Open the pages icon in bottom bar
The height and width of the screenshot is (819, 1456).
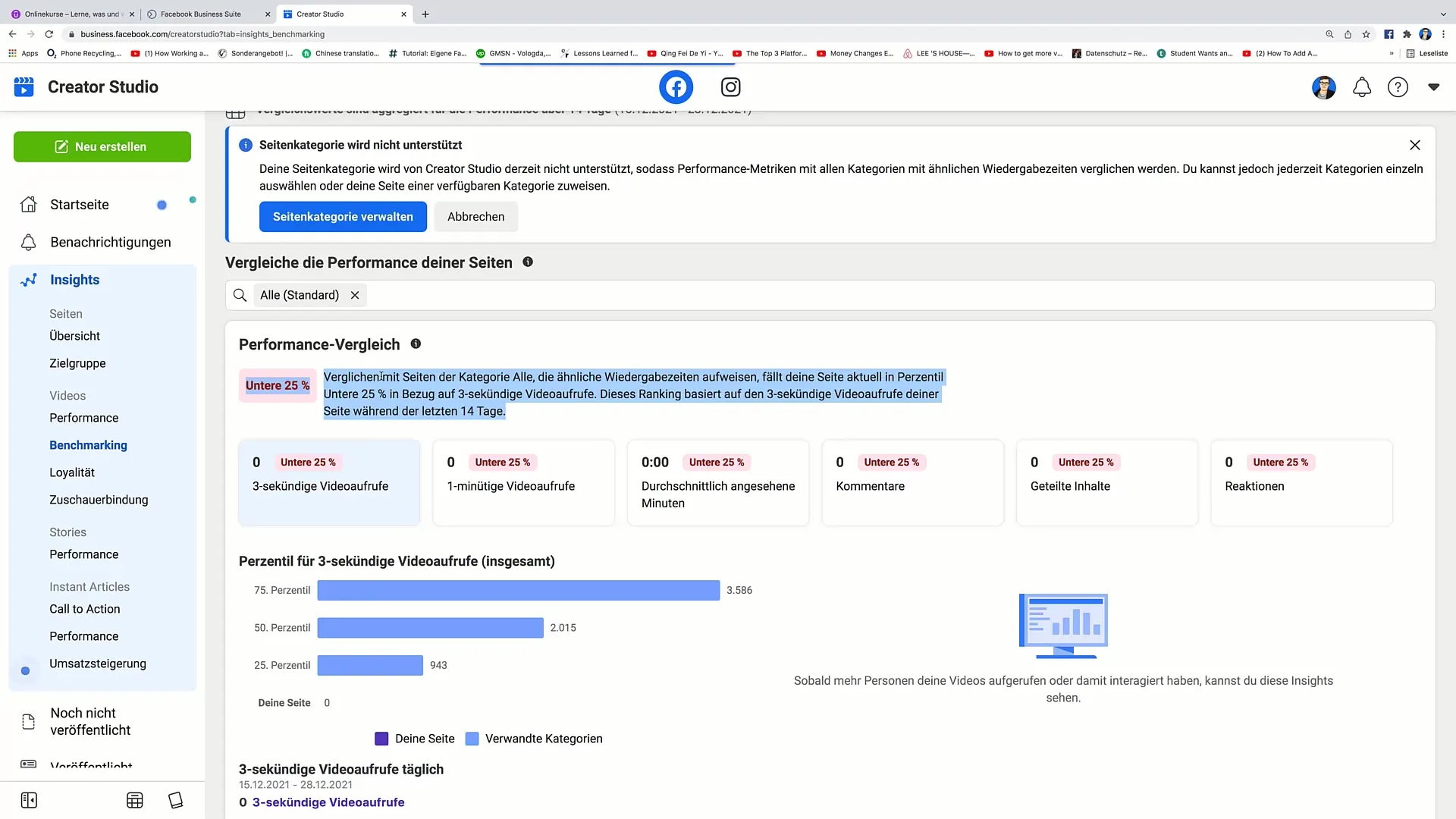(x=176, y=800)
